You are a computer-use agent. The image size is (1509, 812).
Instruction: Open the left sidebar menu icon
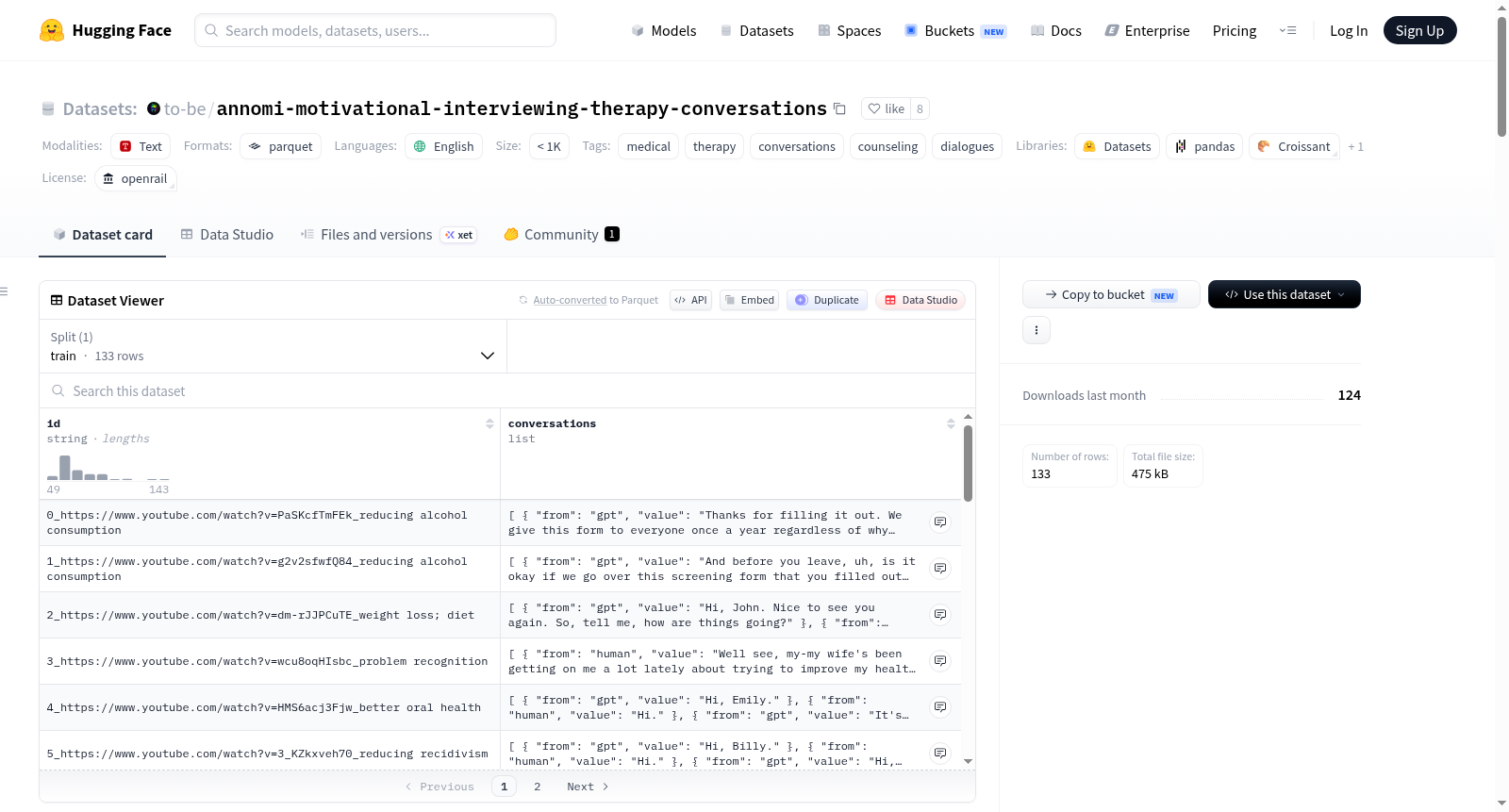(x=4, y=291)
